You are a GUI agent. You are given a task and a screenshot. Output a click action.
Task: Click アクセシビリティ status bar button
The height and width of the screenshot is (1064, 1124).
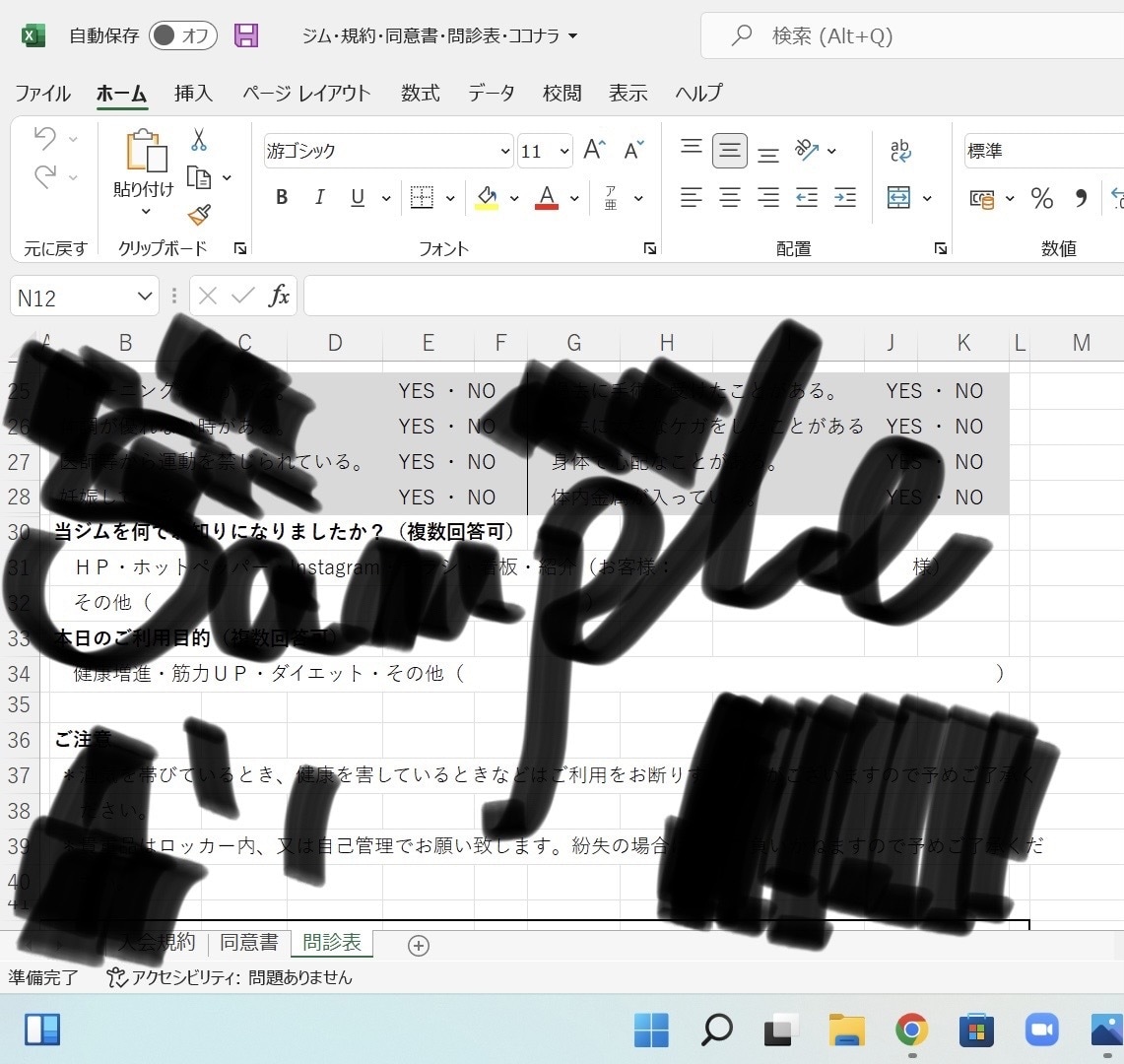[230, 977]
